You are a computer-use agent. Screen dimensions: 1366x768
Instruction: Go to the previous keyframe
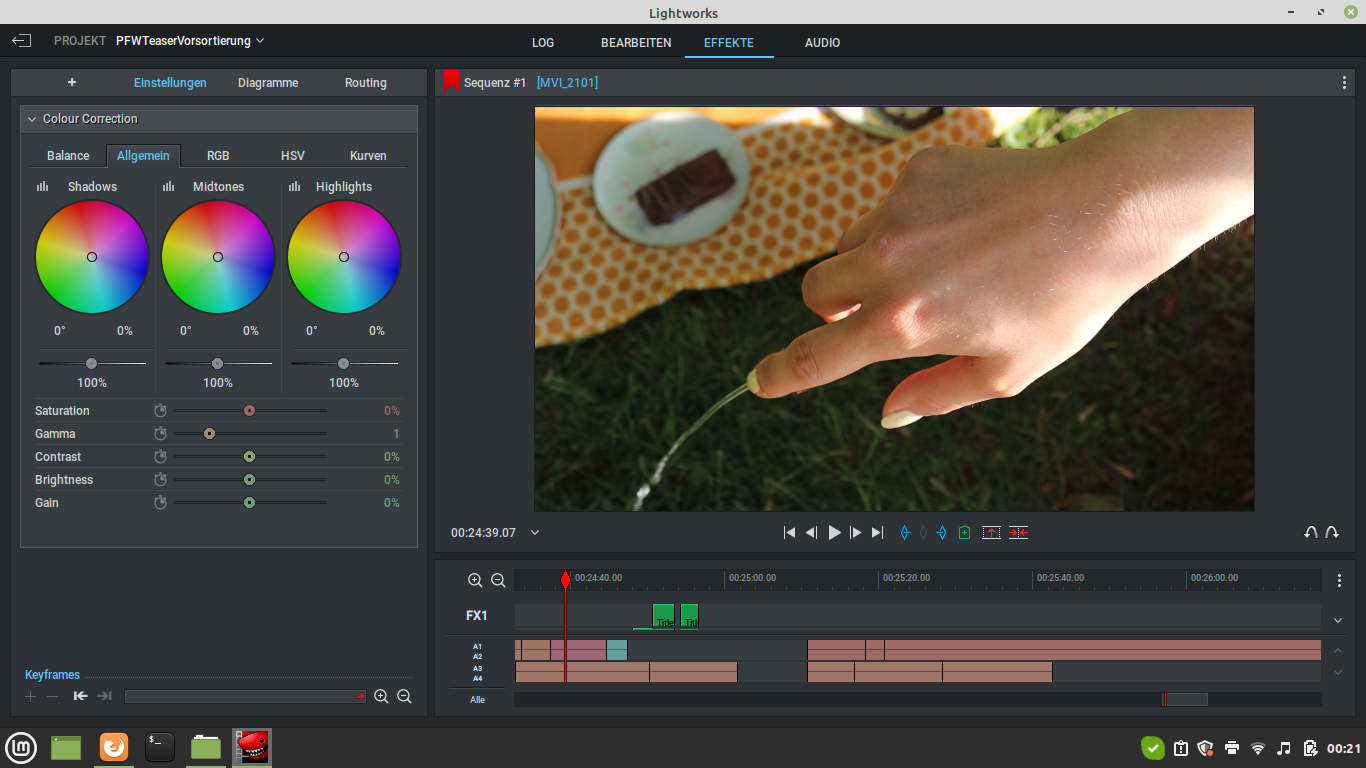[x=80, y=696]
